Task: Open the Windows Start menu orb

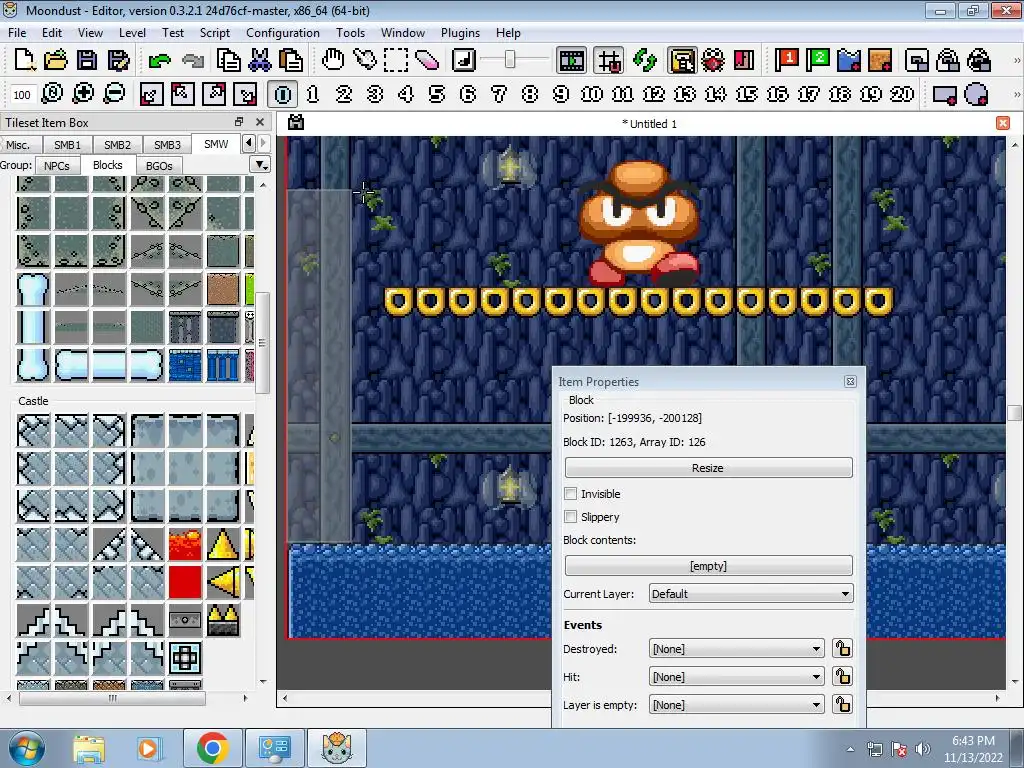Action: click(x=25, y=748)
